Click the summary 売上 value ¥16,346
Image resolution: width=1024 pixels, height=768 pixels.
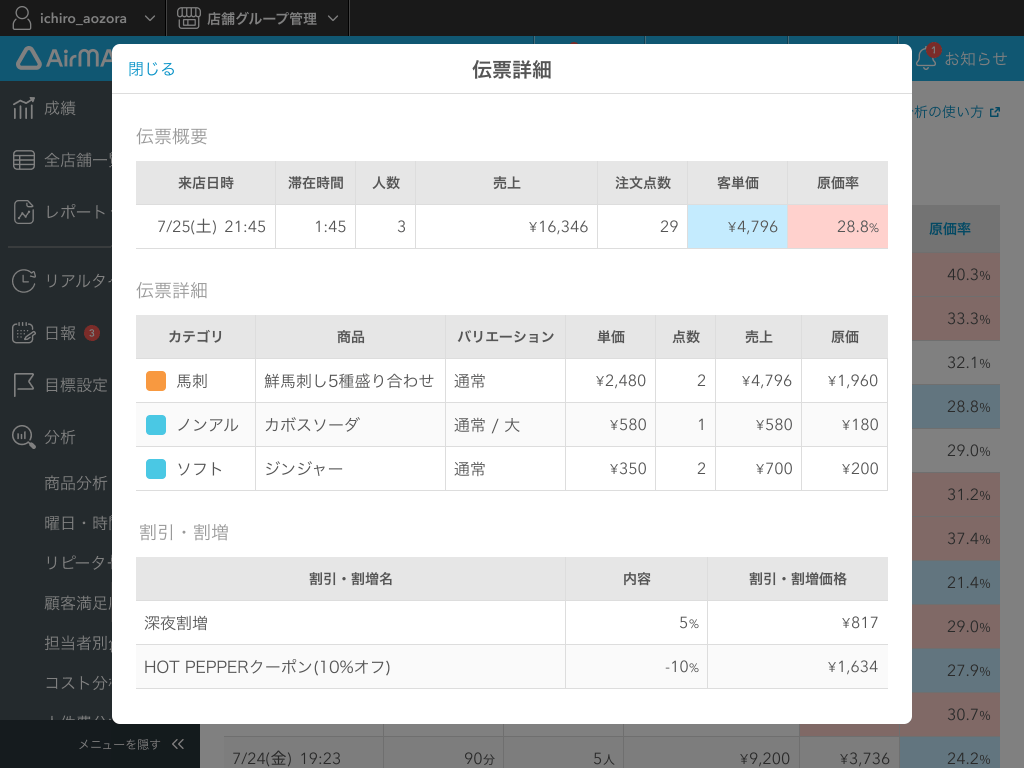(x=558, y=227)
